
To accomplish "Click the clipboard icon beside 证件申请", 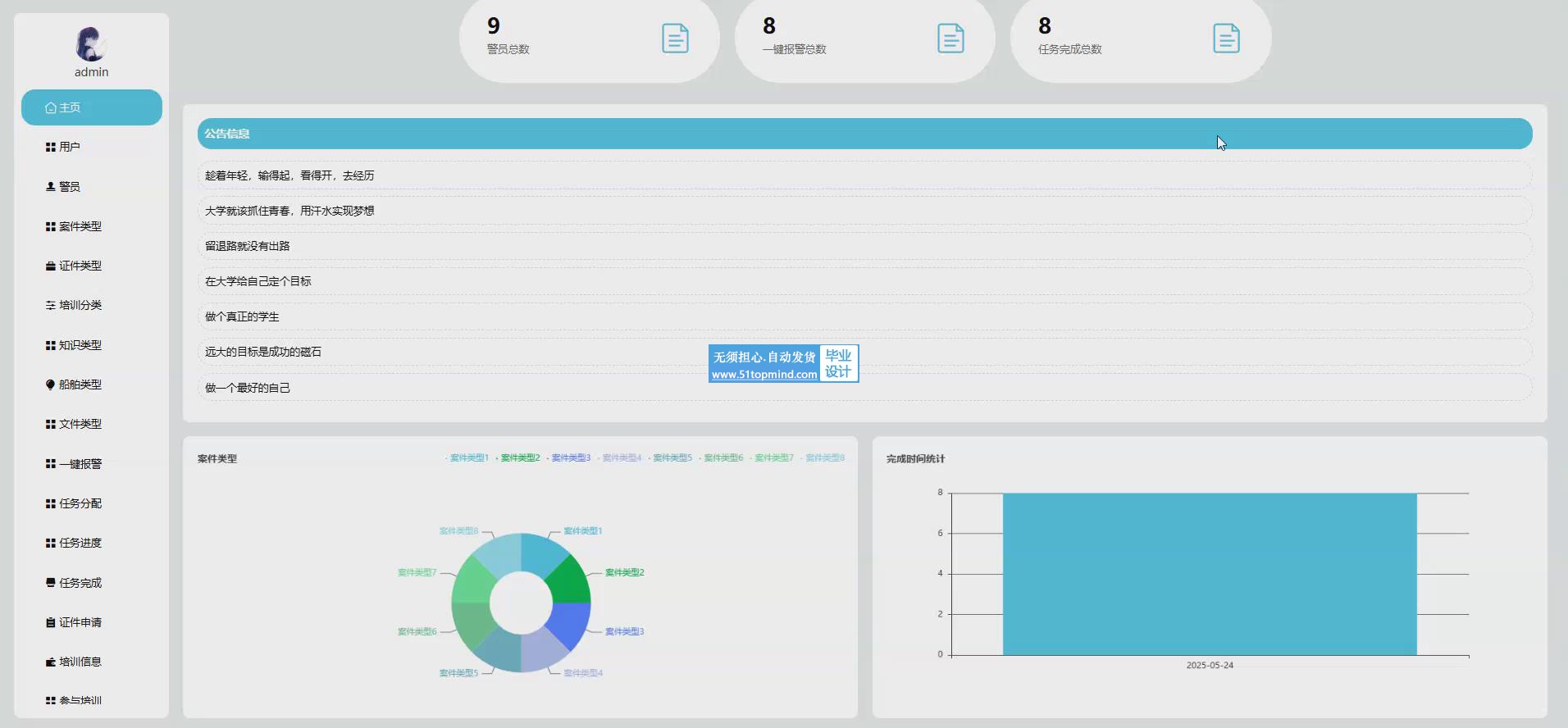I will pos(51,623).
